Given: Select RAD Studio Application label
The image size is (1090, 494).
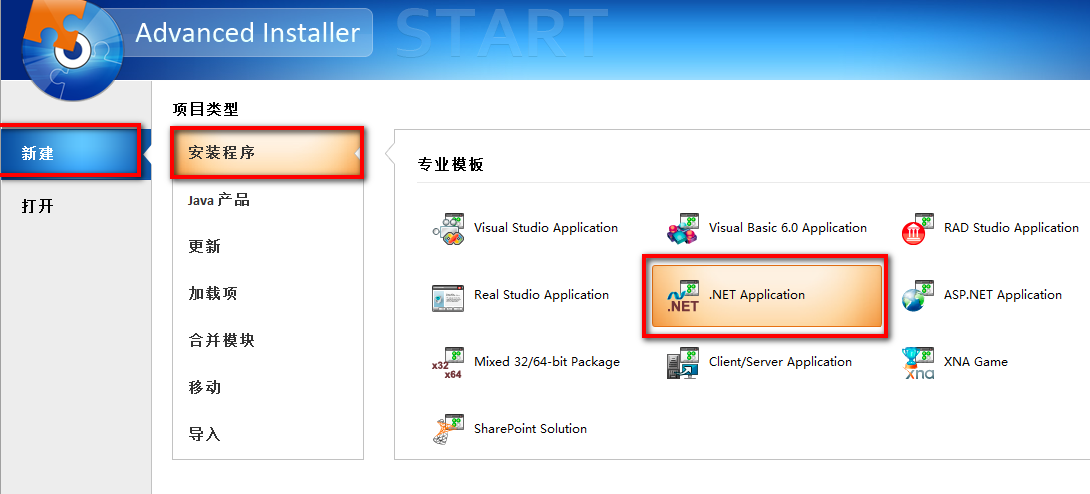Looking at the screenshot, I should pyautogui.click(x=1011, y=228).
